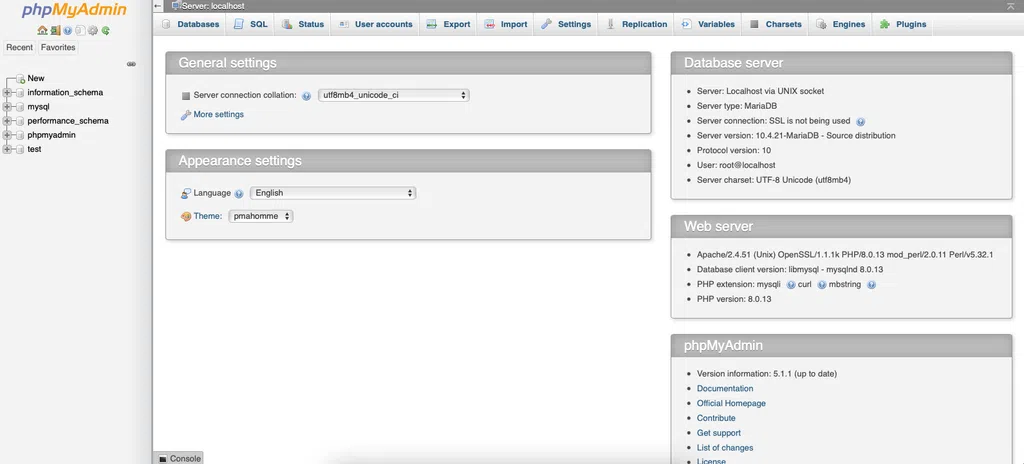Open the Documentation link

(725, 389)
